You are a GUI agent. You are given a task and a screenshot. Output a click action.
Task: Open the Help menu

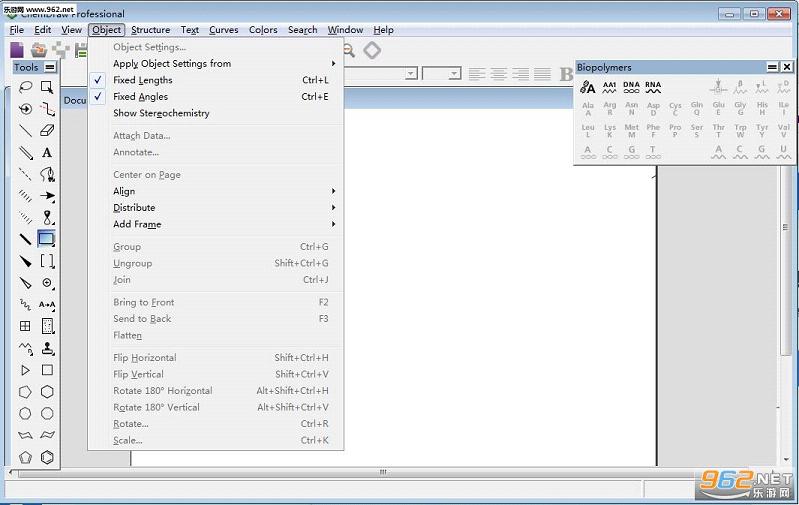point(383,30)
